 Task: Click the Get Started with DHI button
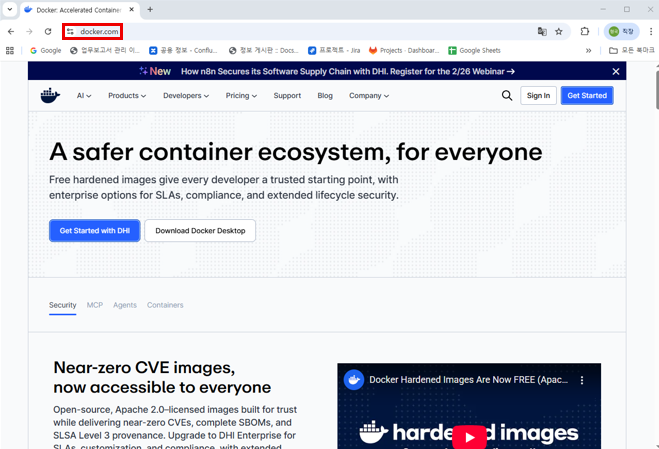pos(95,231)
